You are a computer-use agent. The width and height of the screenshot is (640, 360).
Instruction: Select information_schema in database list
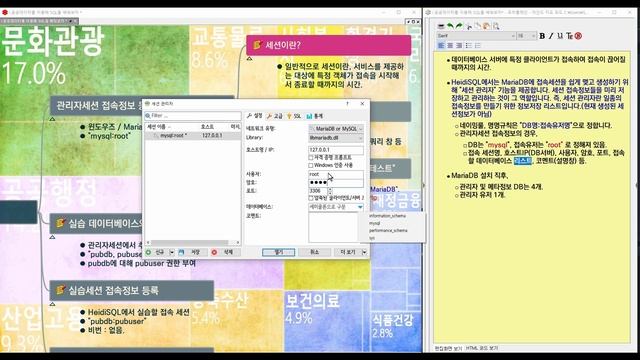click(388, 216)
